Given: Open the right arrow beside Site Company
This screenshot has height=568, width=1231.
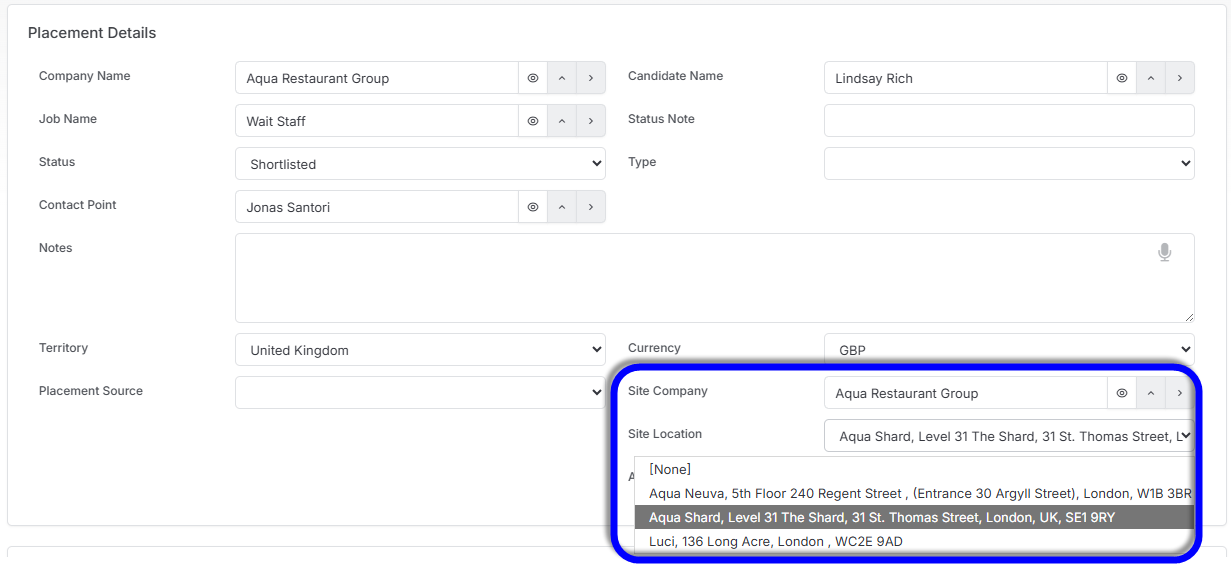Looking at the screenshot, I should tap(1180, 393).
